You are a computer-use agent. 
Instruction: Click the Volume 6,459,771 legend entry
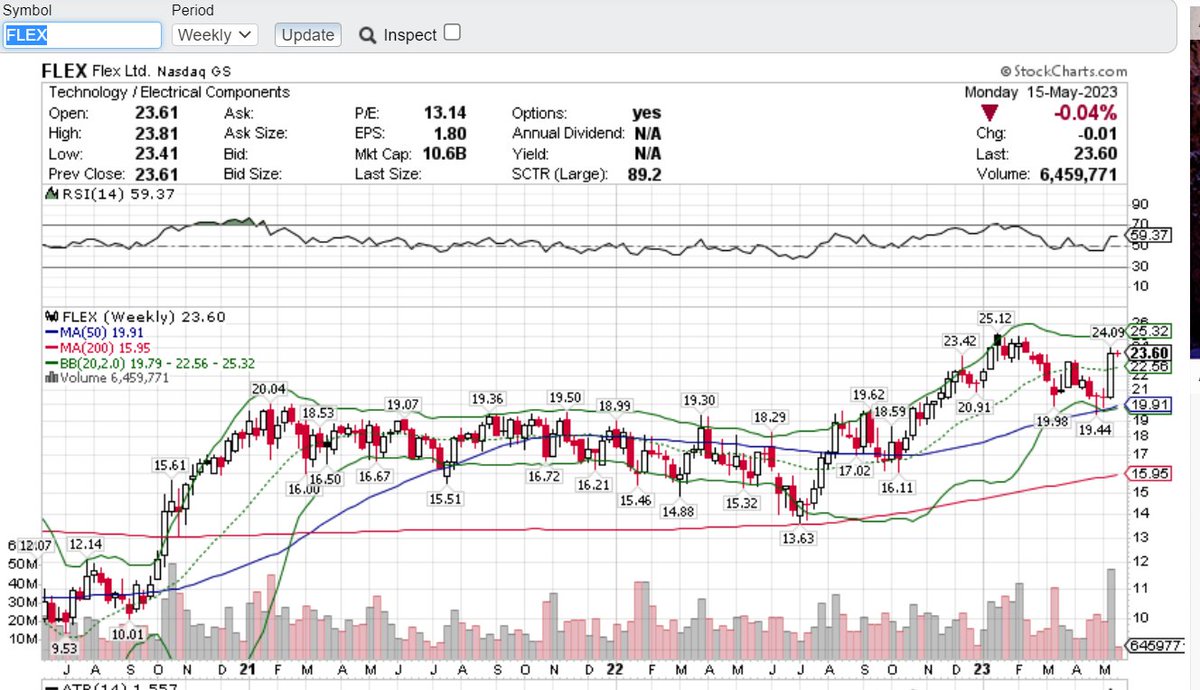pyautogui.click(x=107, y=378)
